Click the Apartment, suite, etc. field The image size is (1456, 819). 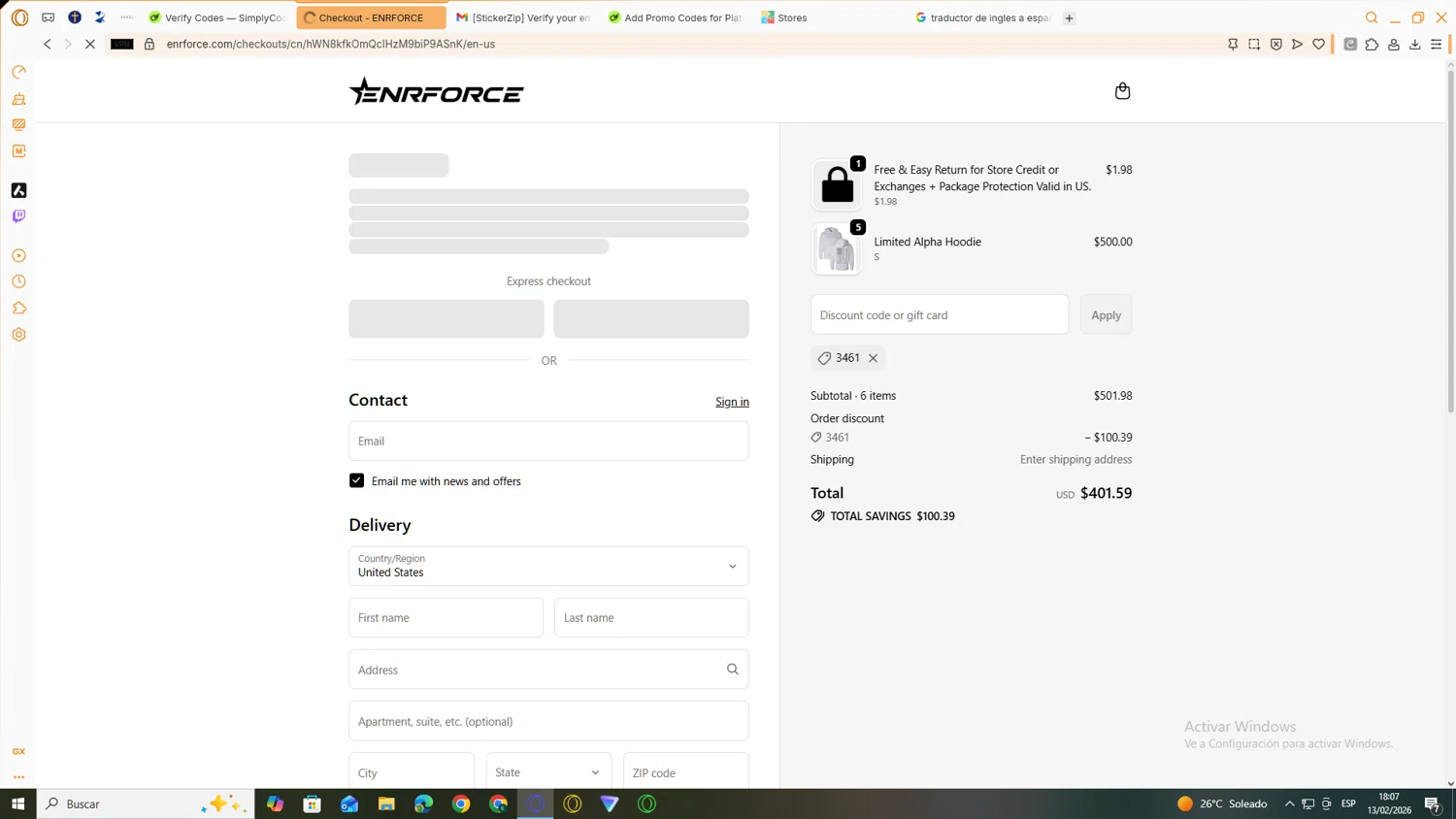[x=548, y=721]
